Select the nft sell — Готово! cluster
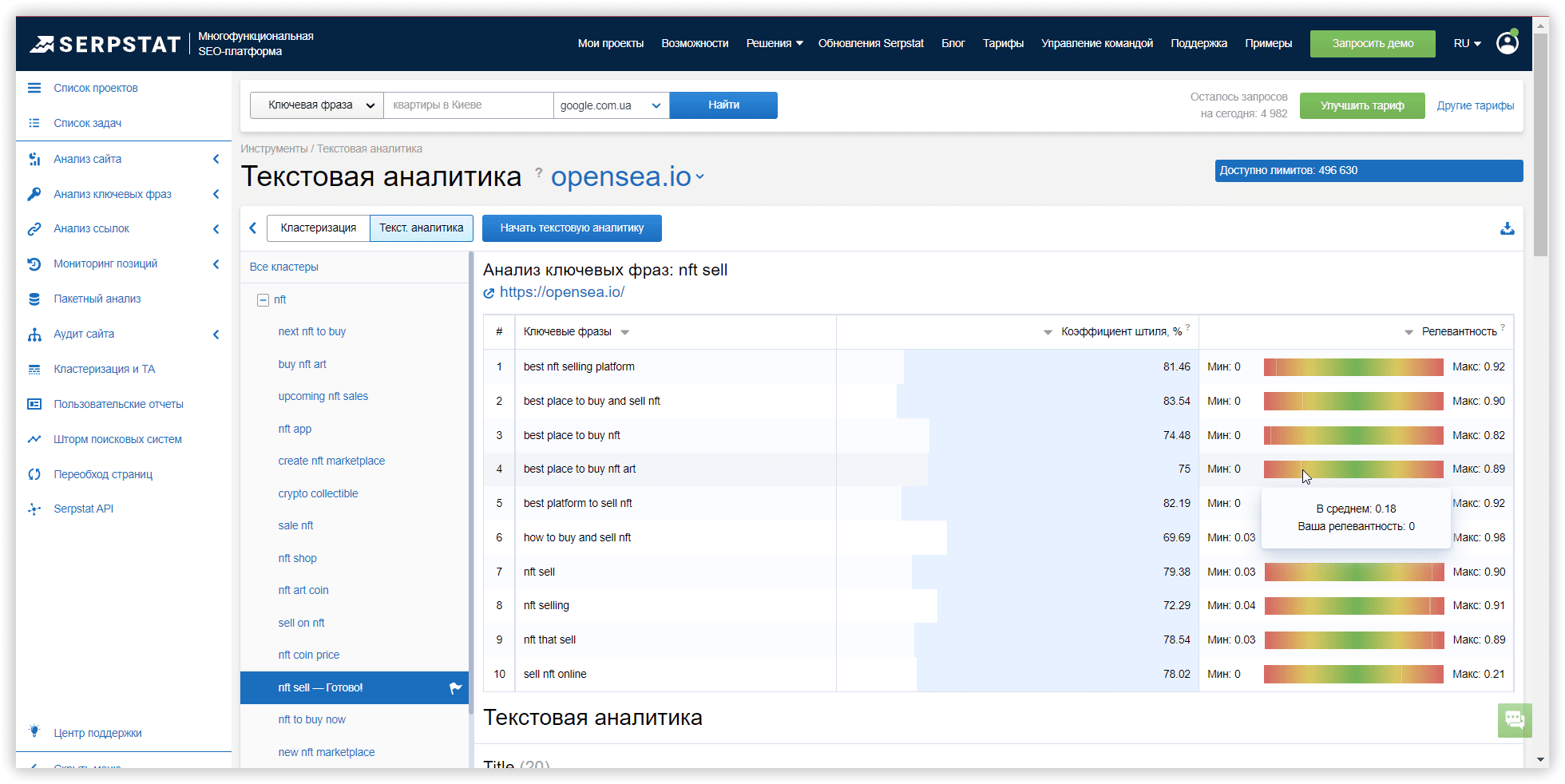Image resolution: width=1565 pixels, height=784 pixels. click(x=355, y=687)
